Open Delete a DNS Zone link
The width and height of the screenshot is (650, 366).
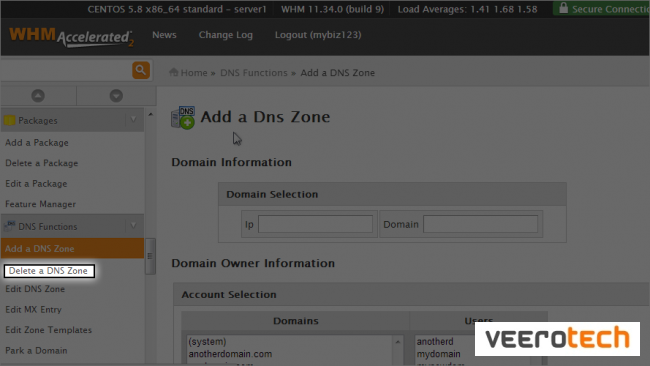tap(49, 271)
